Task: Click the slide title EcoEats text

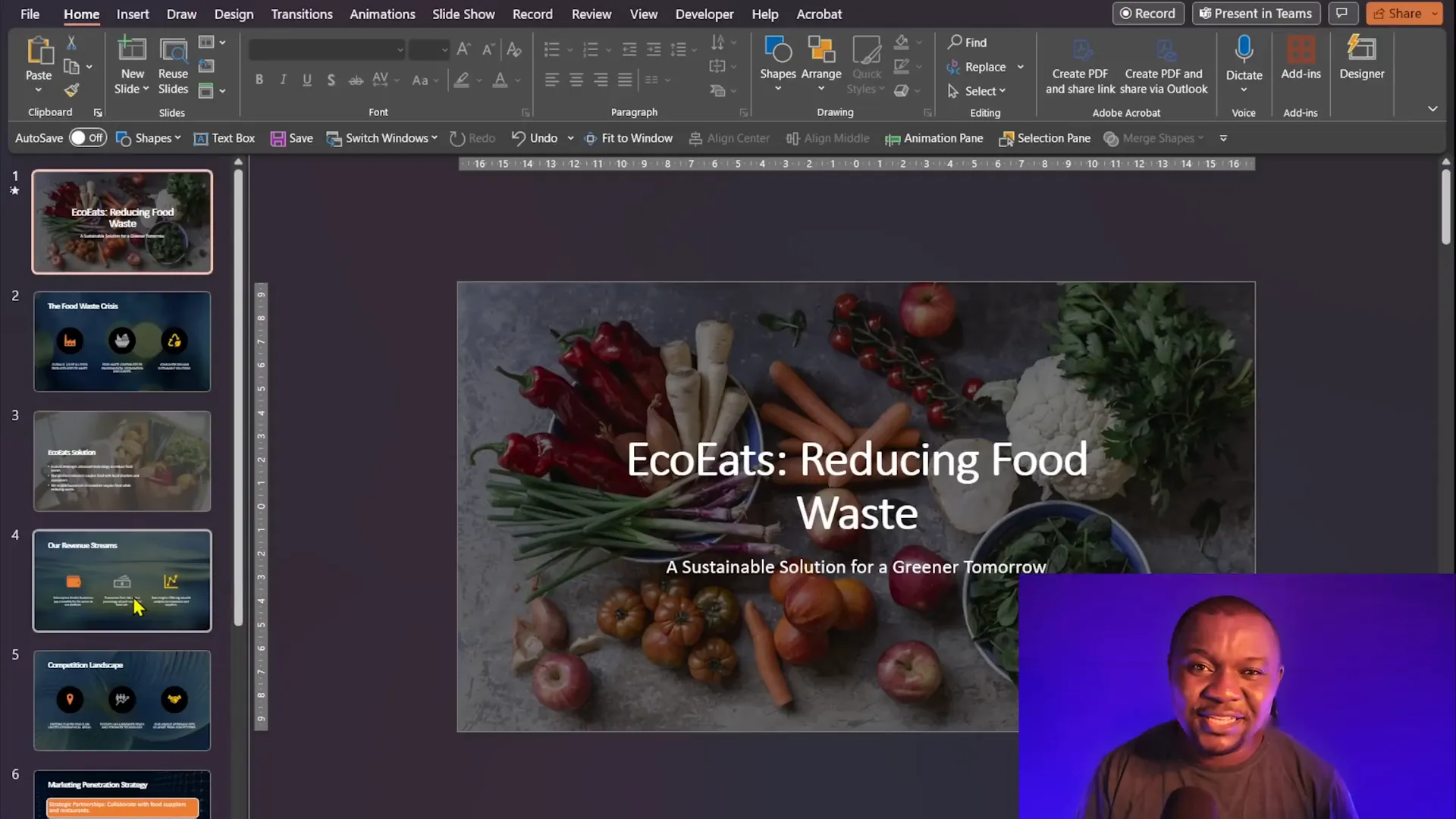Action: 857,485
